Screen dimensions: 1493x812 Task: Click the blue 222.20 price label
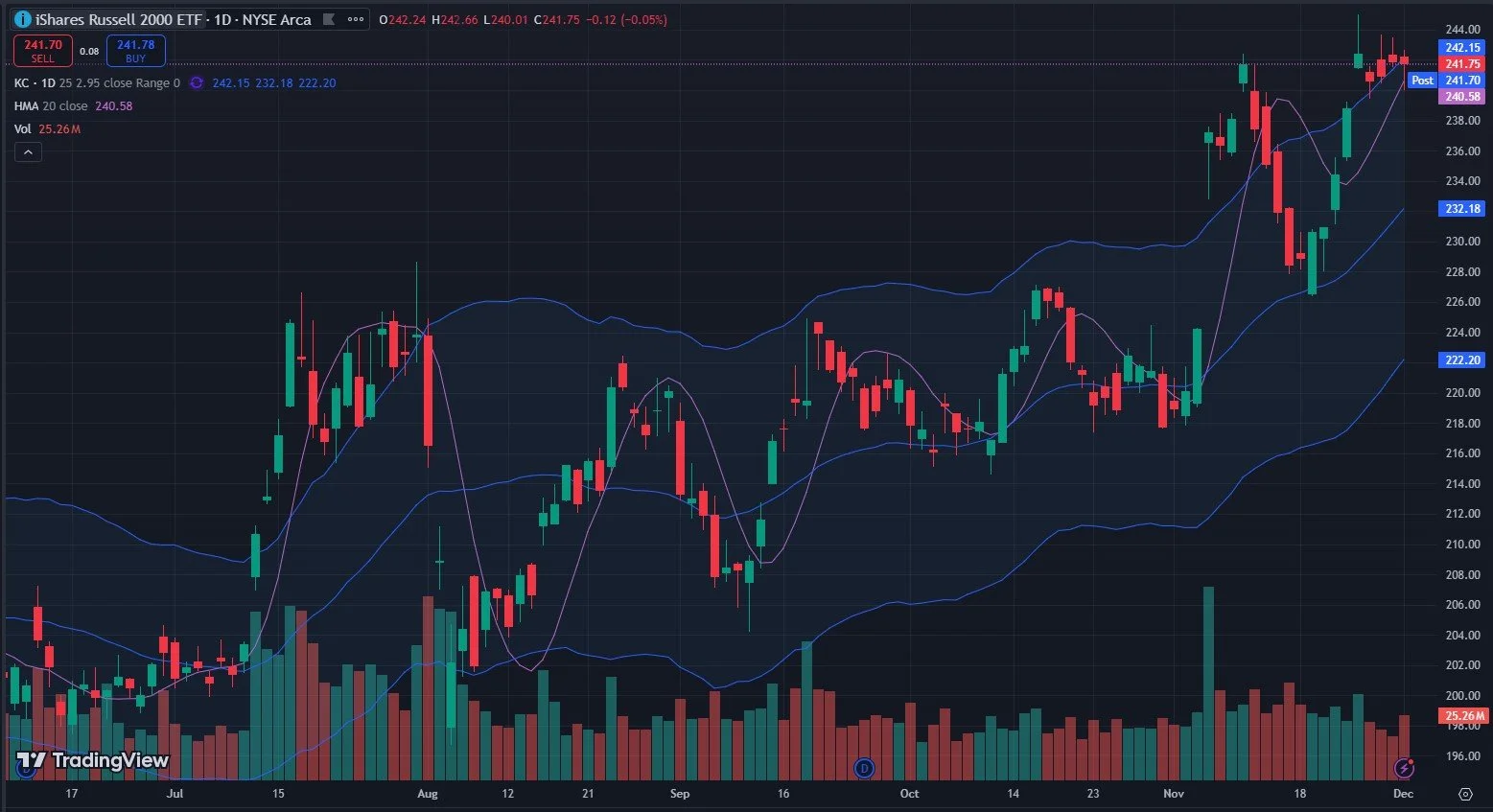tap(1462, 360)
